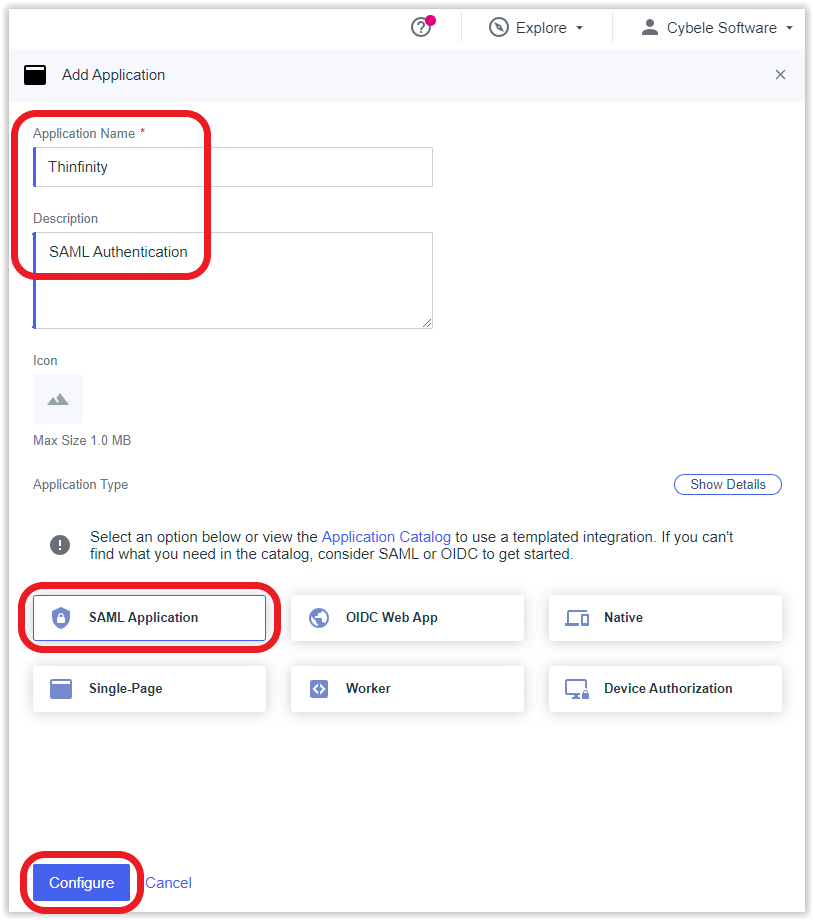Focus the Application Name input field
The image size is (813, 920).
[233, 167]
